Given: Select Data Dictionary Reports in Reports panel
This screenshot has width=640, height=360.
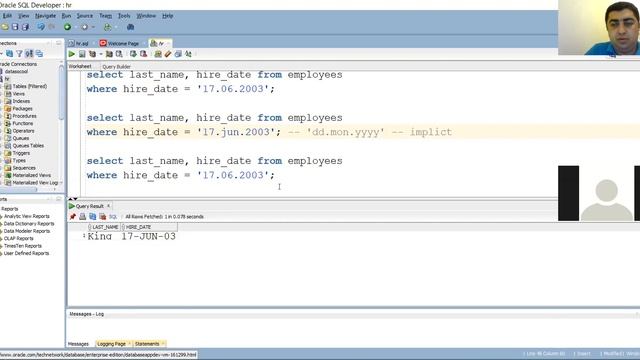Looking at the screenshot, I should pyautogui.click(x=29, y=224).
